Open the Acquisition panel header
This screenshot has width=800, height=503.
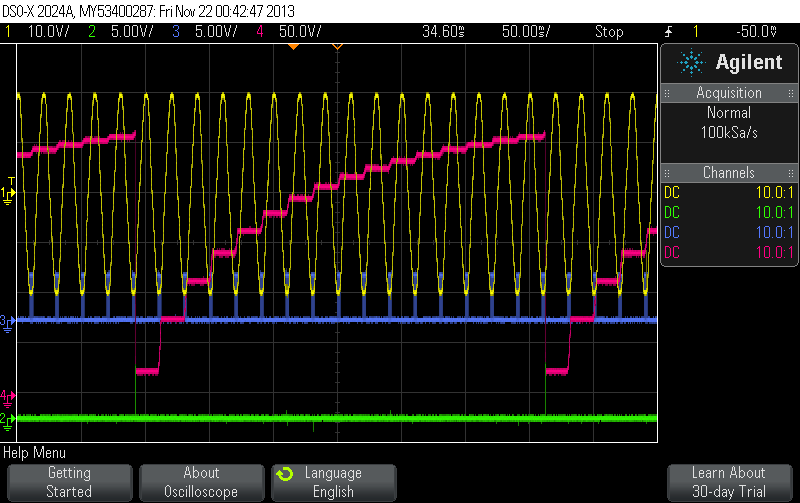pyautogui.click(x=729, y=93)
